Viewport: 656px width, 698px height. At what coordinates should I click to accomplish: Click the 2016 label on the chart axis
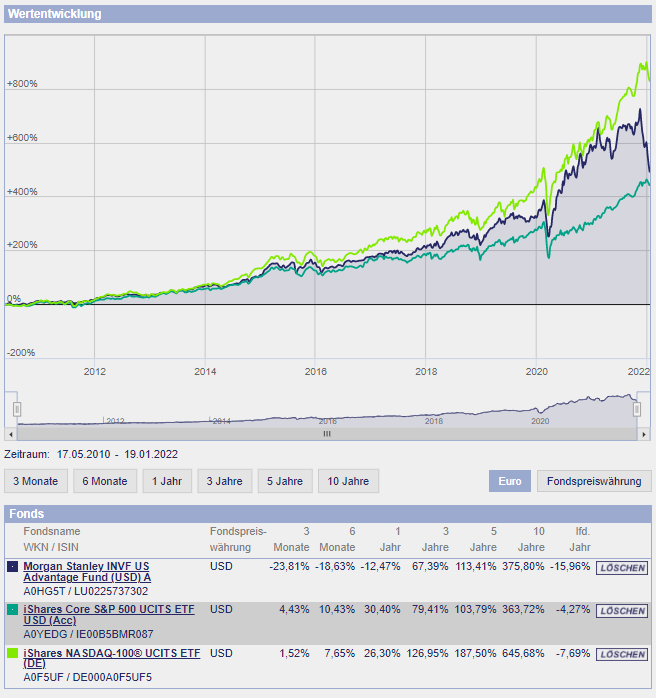coord(316,371)
